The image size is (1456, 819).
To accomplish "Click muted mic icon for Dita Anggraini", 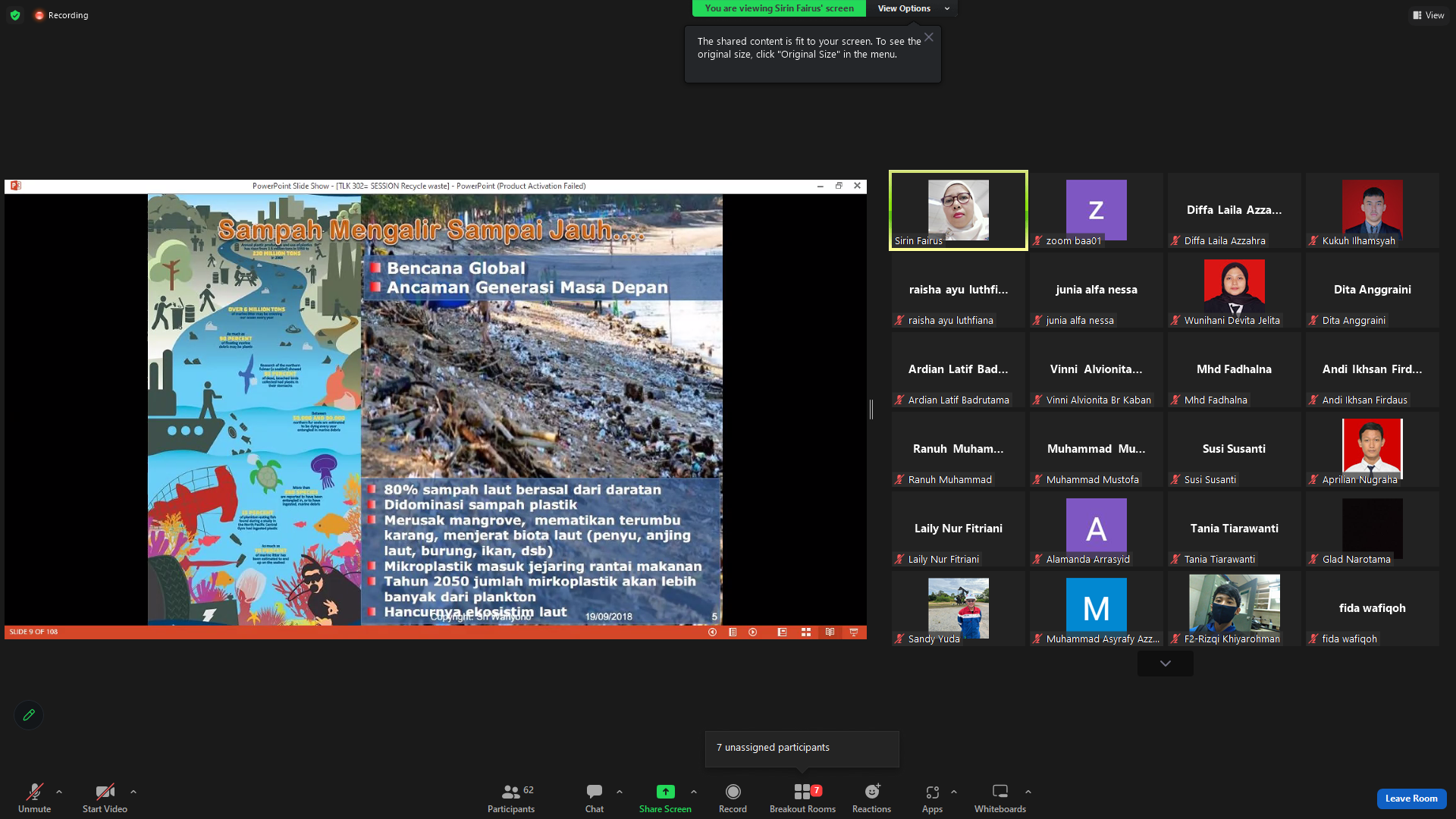I will pos(1313,321).
